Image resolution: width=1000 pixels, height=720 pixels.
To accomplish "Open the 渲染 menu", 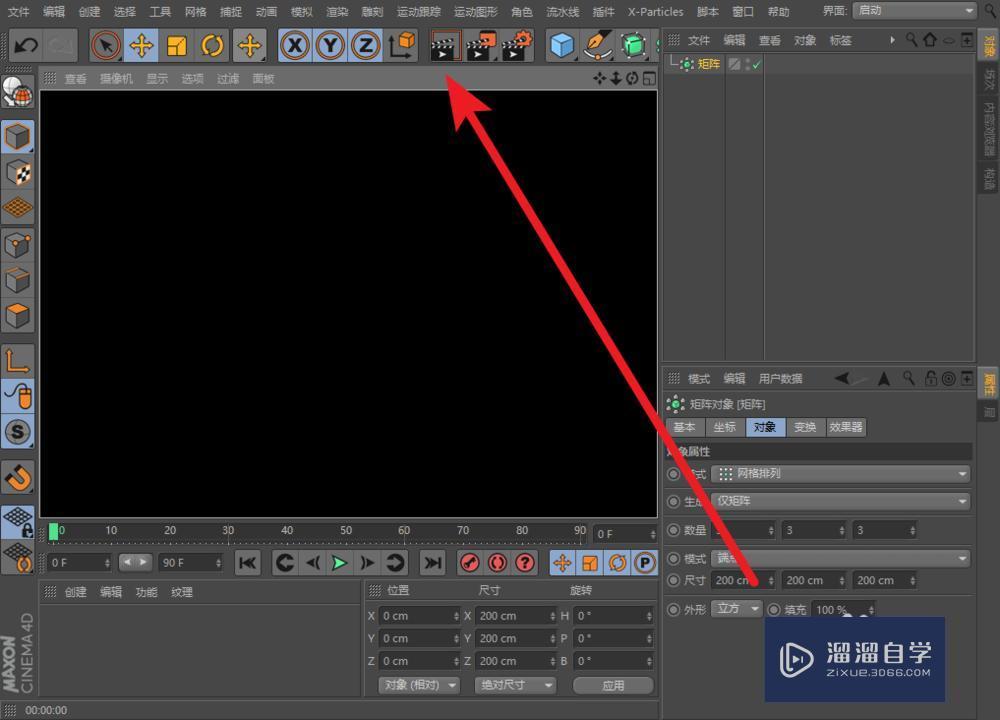I will tap(337, 11).
